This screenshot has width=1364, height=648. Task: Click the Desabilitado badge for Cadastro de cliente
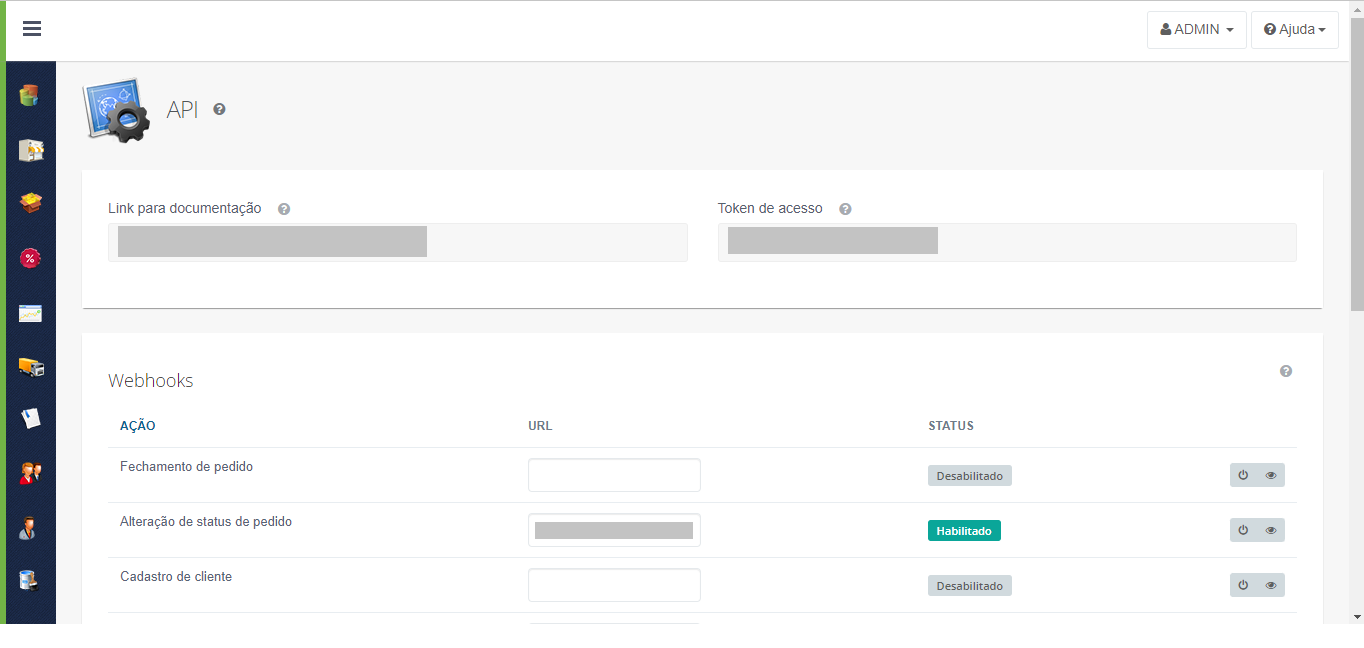tap(970, 586)
